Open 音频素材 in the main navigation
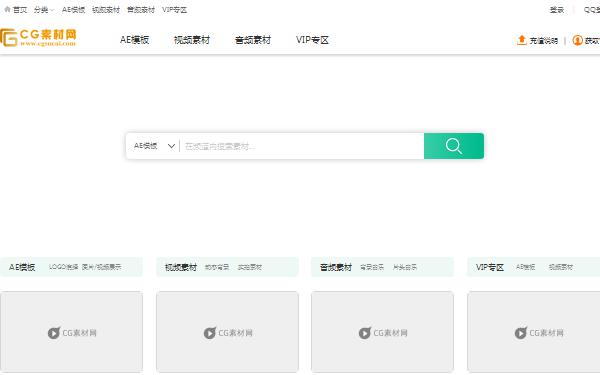This screenshot has height=375, width=600. (x=253, y=40)
